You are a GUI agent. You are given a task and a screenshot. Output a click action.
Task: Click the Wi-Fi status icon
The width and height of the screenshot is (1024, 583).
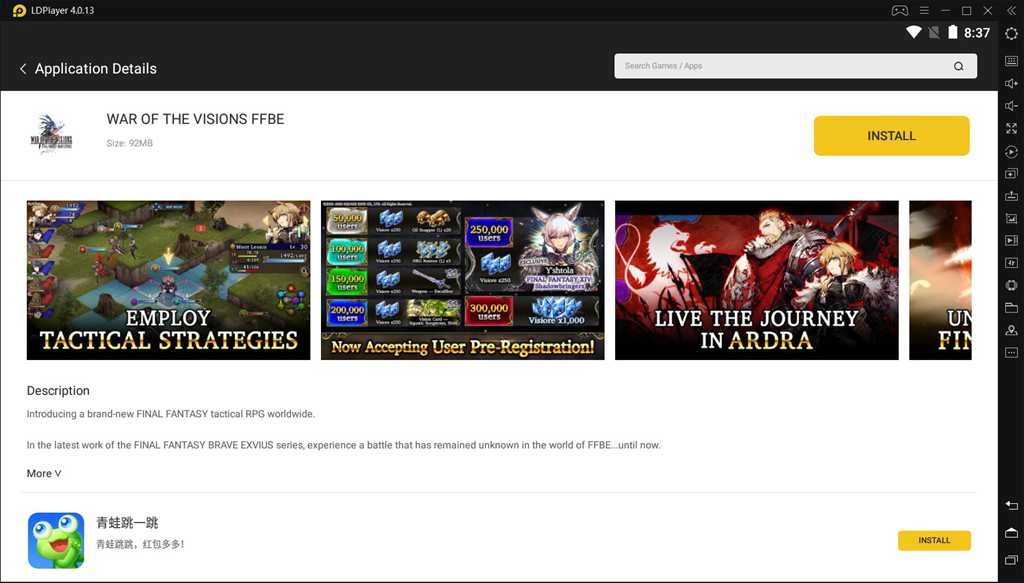click(914, 32)
